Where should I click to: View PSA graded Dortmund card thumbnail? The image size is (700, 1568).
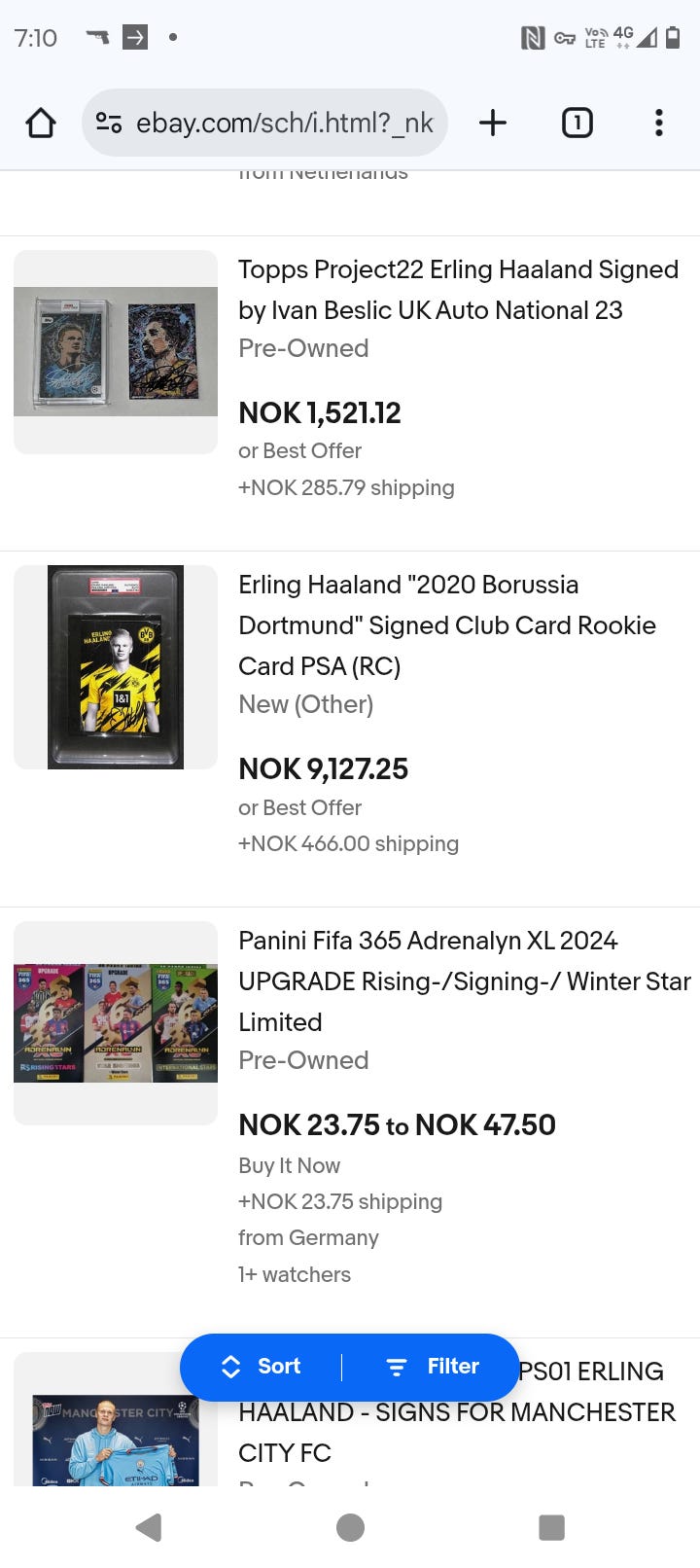coord(116,667)
